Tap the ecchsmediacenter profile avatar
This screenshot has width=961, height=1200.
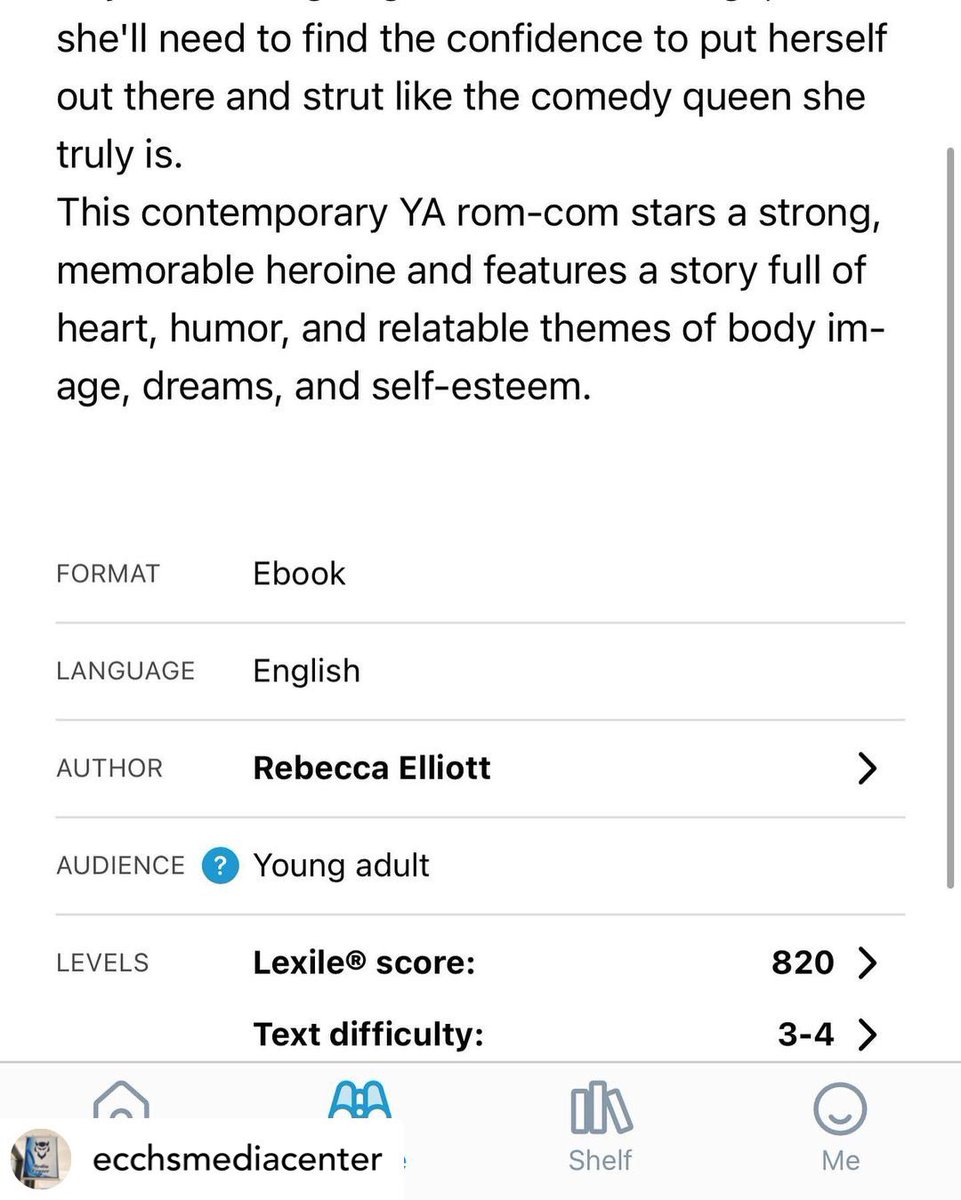(41, 1159)
